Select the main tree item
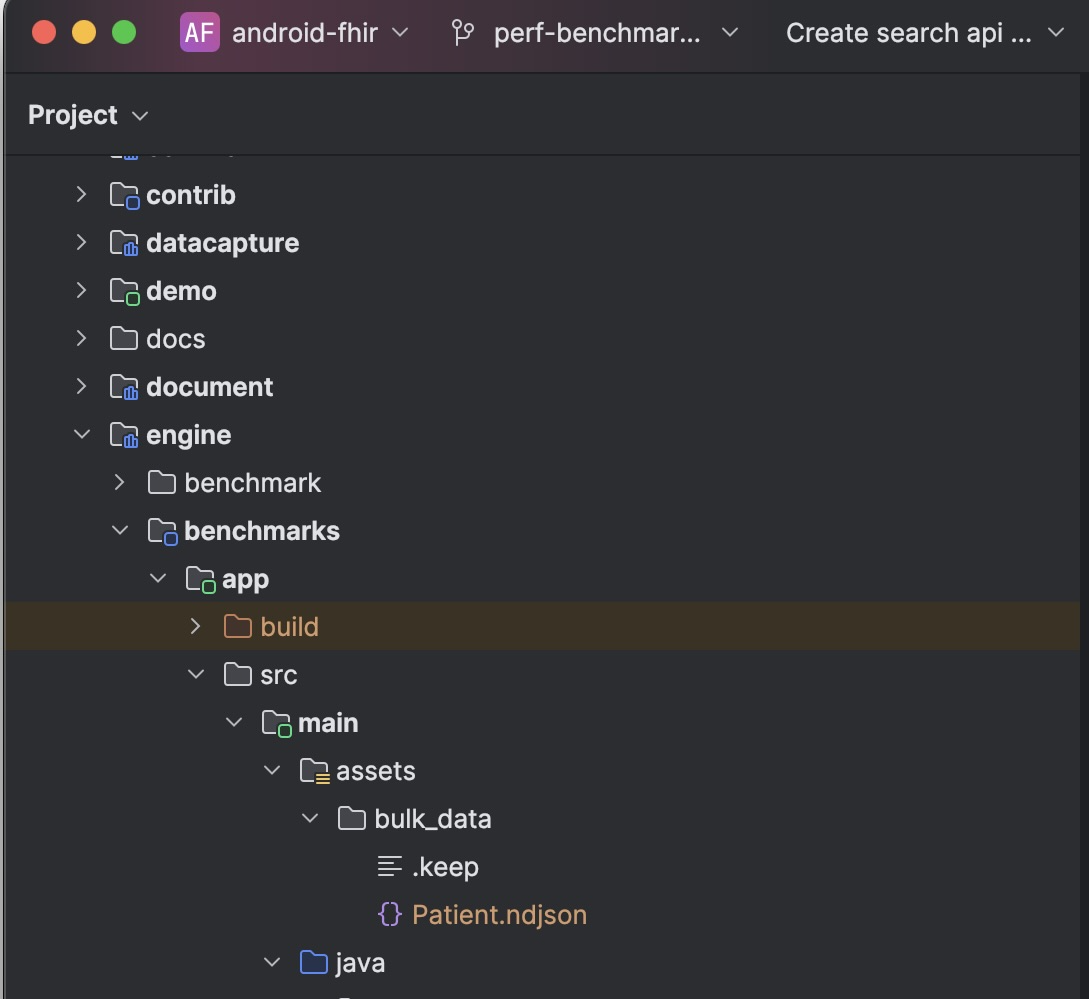 click(x=328, y=723)
